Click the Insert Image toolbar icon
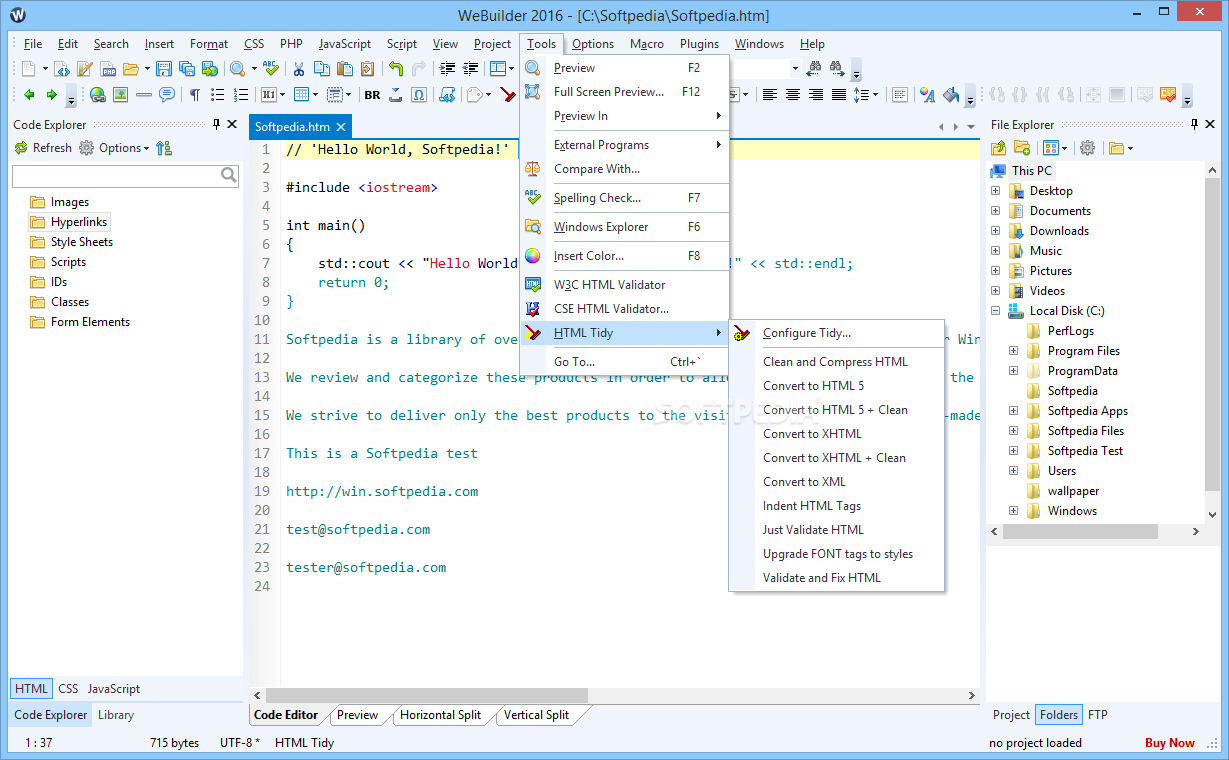This screenshot has height=760, width=1229. [120, 95]
